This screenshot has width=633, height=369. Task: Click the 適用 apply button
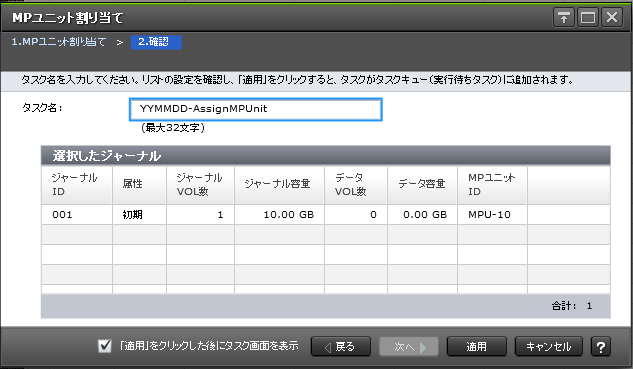coord(477,346)
